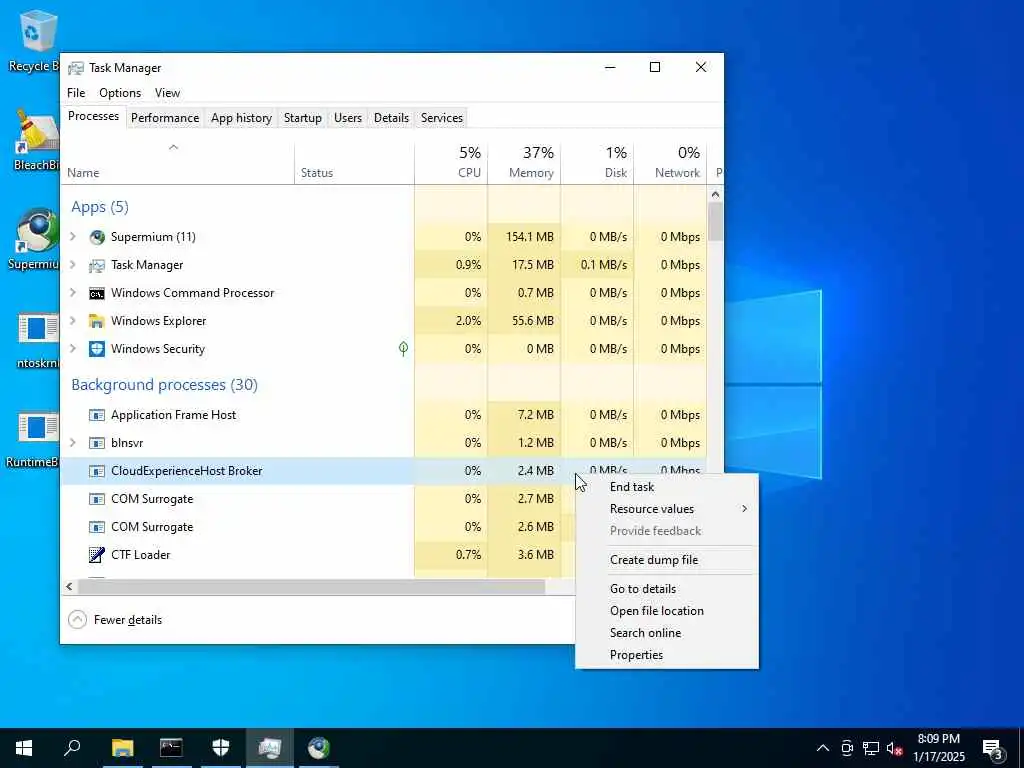Switch to the Details tab
The width and height of the screenshot is (1024, 768).
coord(391,118)
